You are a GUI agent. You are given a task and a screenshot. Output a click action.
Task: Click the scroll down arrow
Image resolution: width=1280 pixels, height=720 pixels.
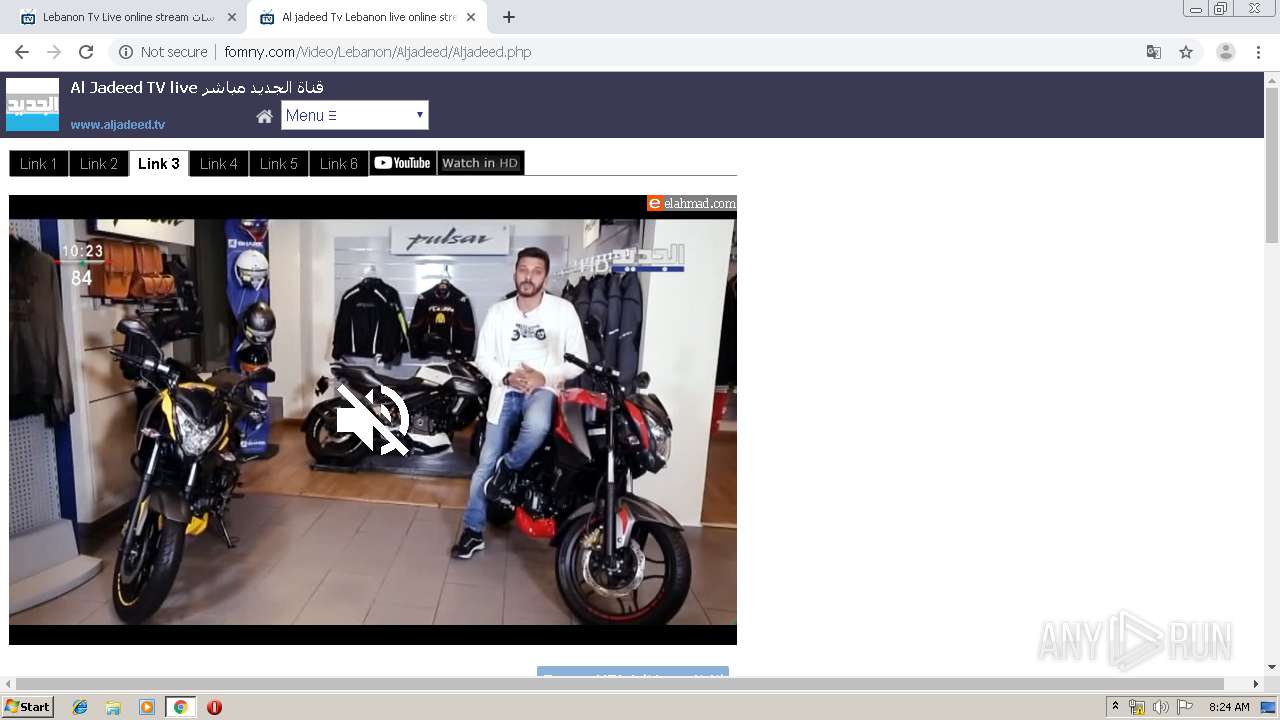tap(1271, 667)
